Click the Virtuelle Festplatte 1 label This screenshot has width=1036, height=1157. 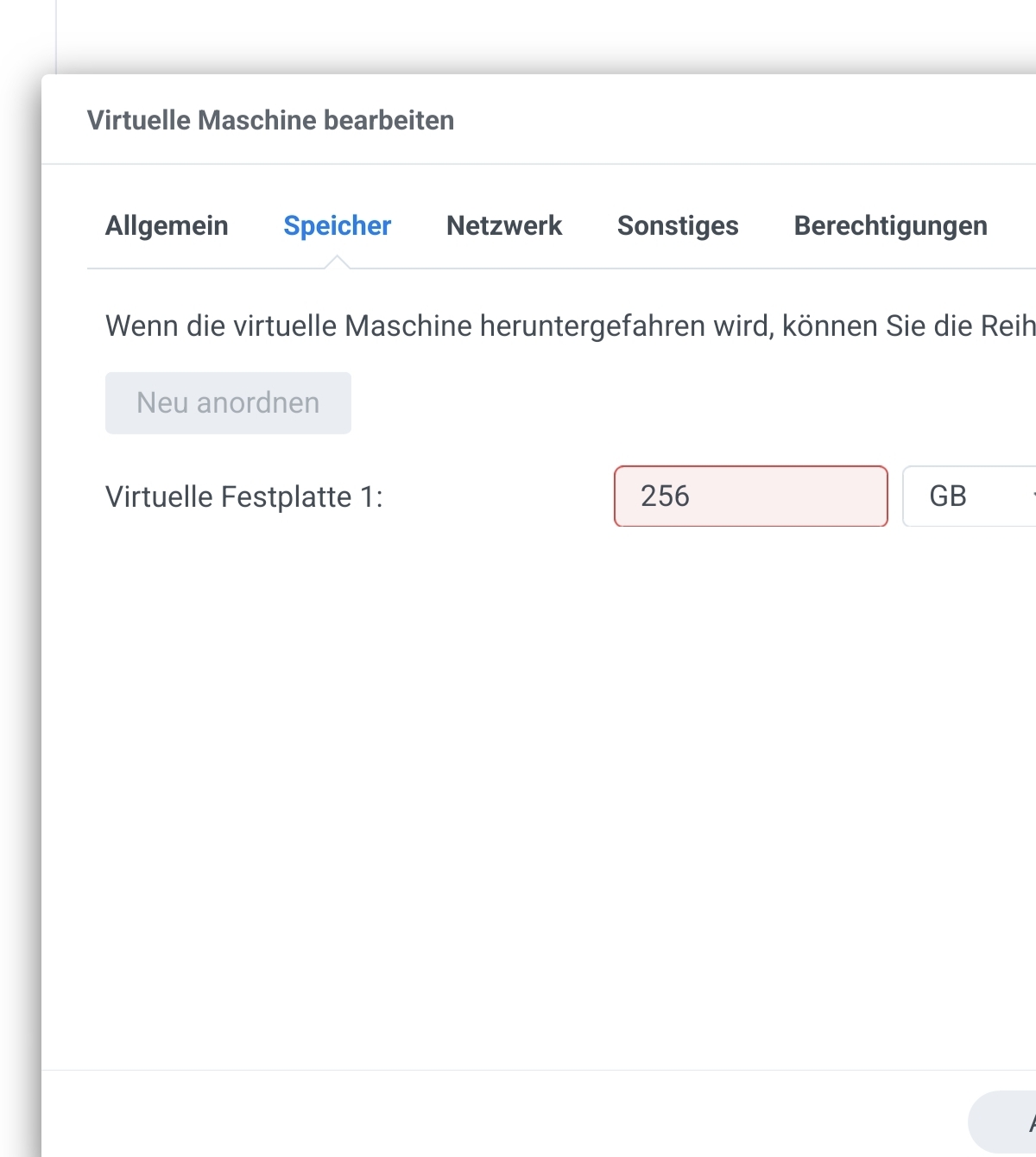pos(243,497)
